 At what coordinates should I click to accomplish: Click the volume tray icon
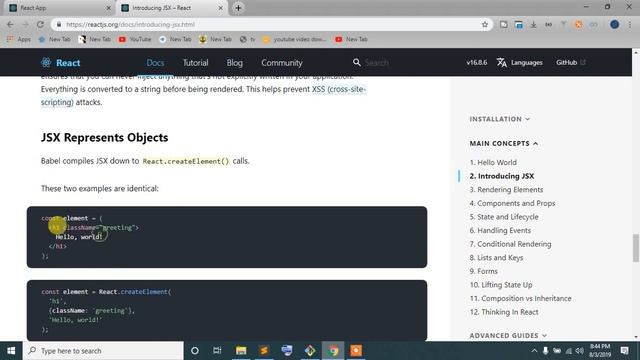579,351
